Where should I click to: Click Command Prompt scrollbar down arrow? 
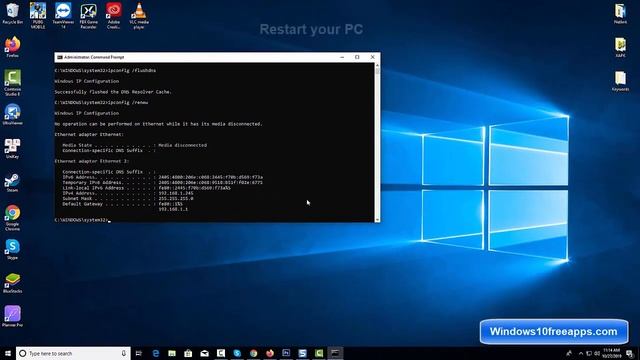377,220
